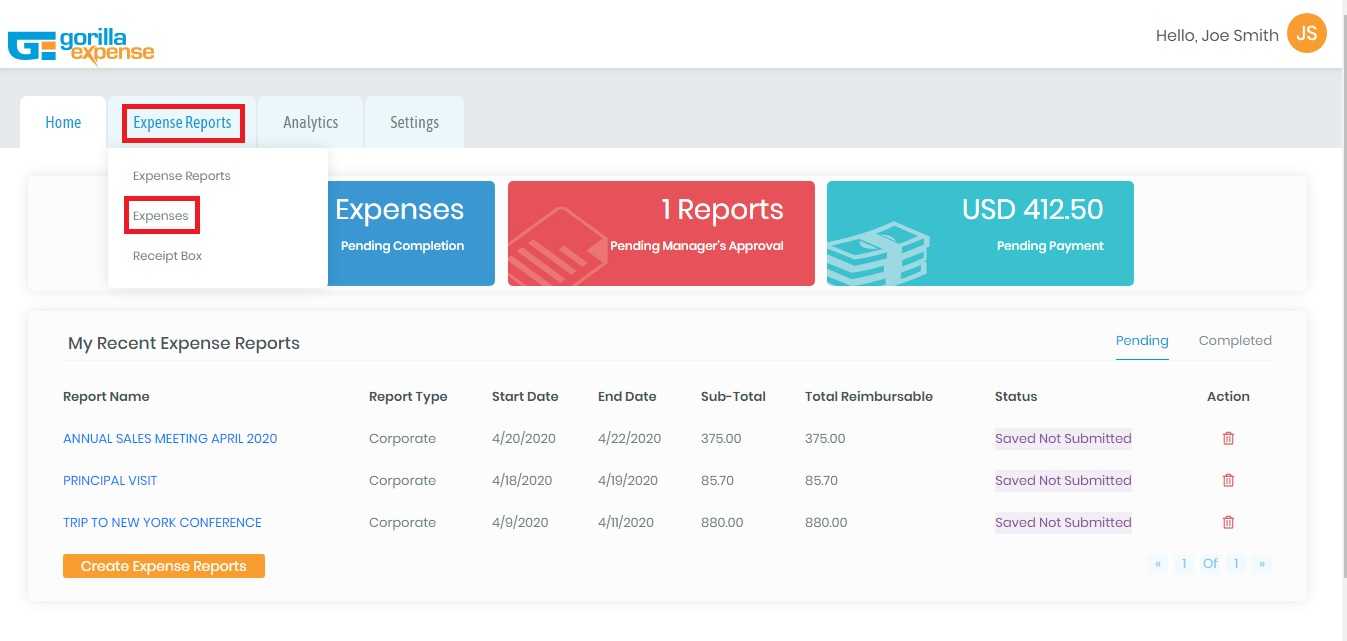The width and height of the screenshot is (1347, 641).
Task: Click the Create Expense Reports button
Action: pyautogui.click(x=164, y=566)
